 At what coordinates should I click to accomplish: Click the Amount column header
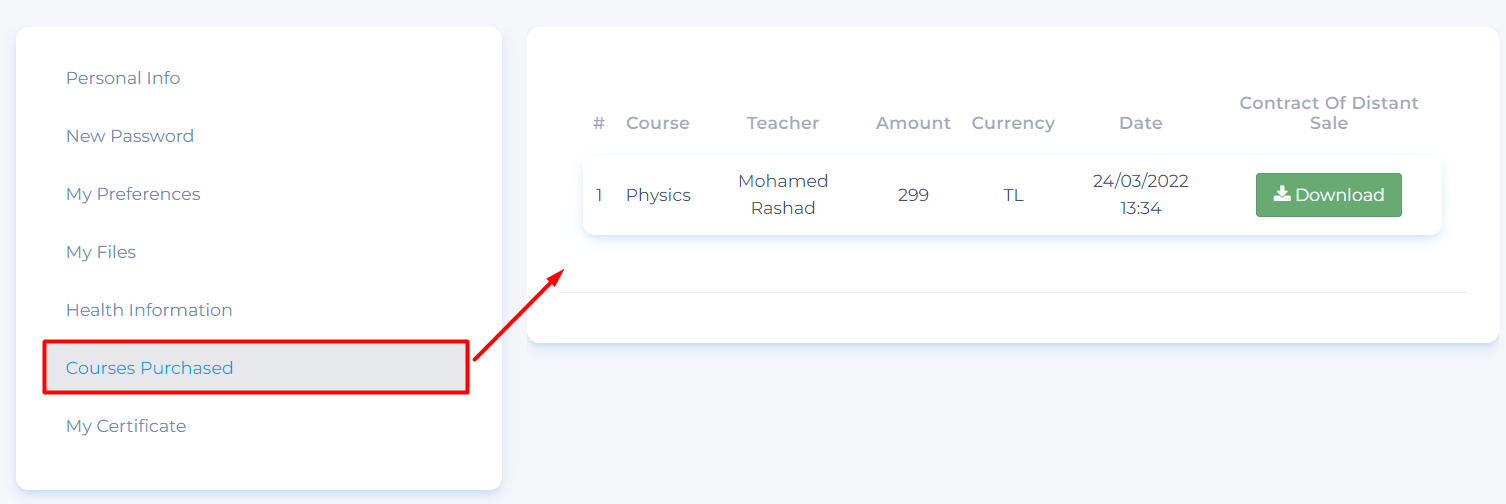(913, 123)
